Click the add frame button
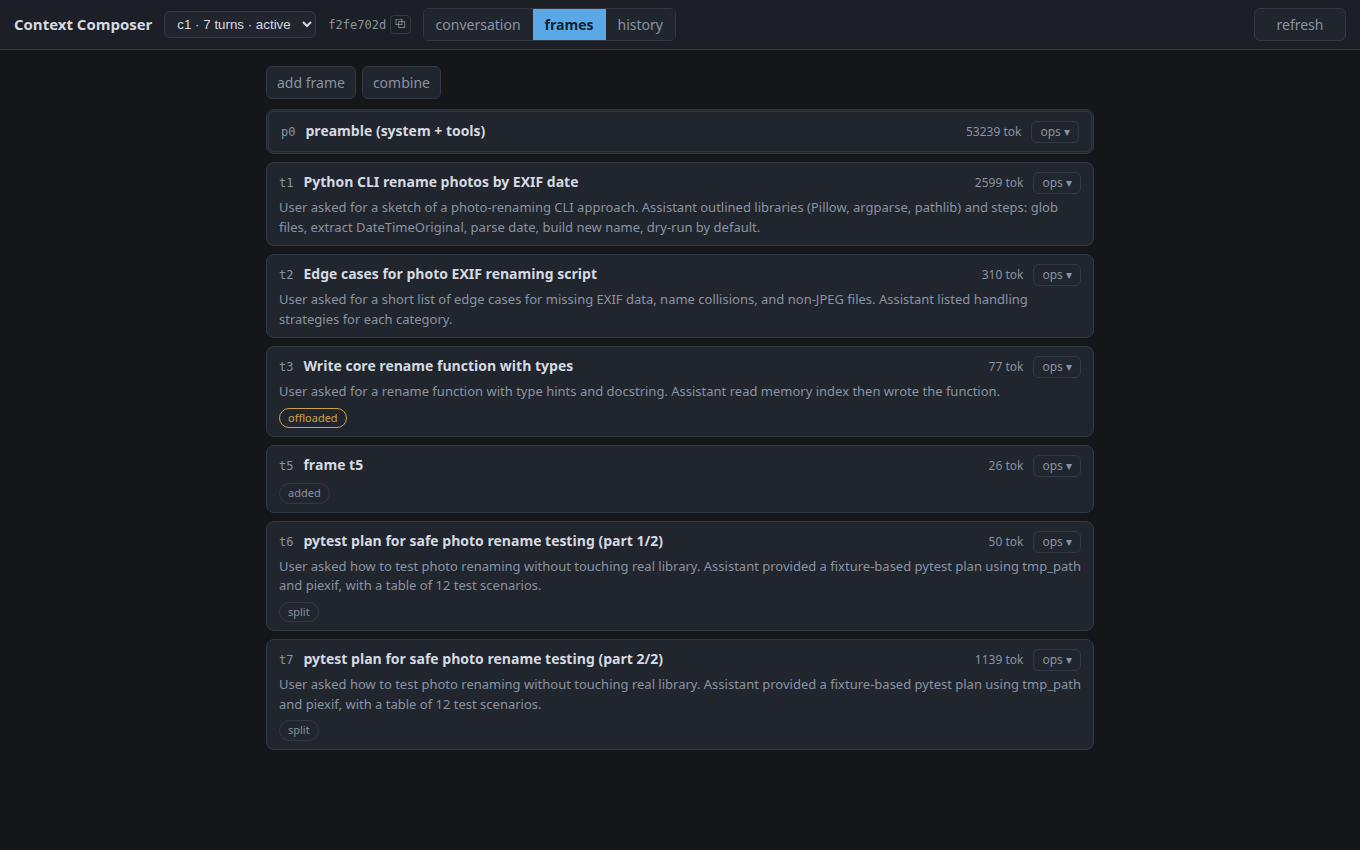This screenshot has width=1360, height=850. point(311,83)
